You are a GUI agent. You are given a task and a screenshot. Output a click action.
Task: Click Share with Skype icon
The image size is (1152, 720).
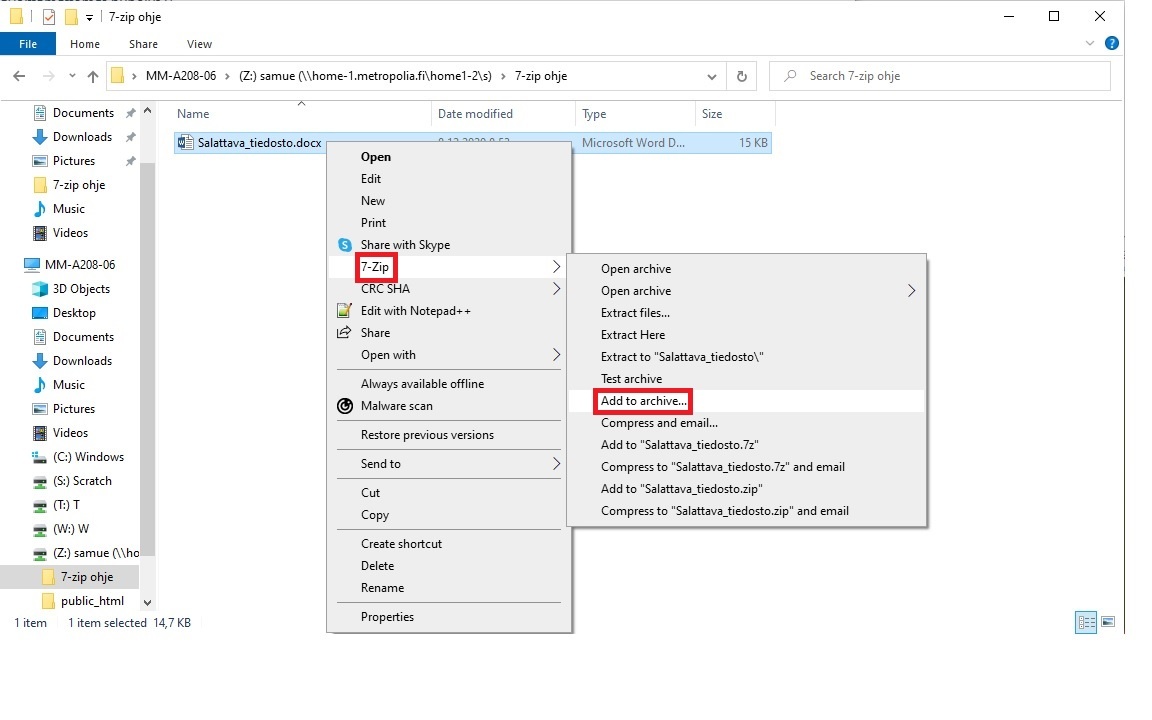[345, 245]
